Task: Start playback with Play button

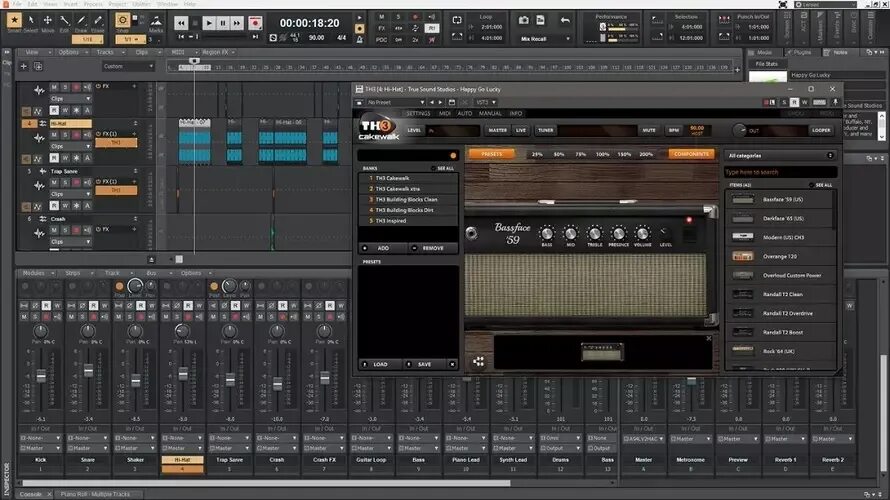Action: coord(209,23)
